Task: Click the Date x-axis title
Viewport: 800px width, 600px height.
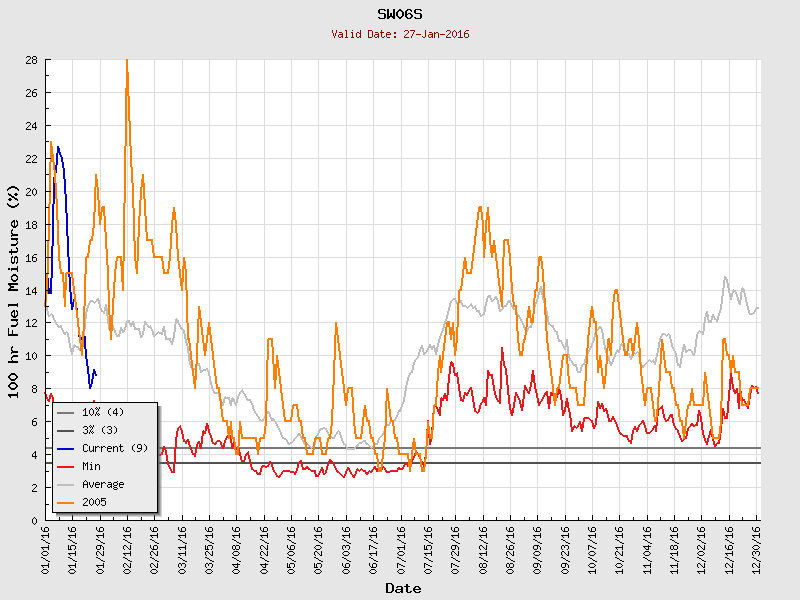Action: tap(403, 588)
